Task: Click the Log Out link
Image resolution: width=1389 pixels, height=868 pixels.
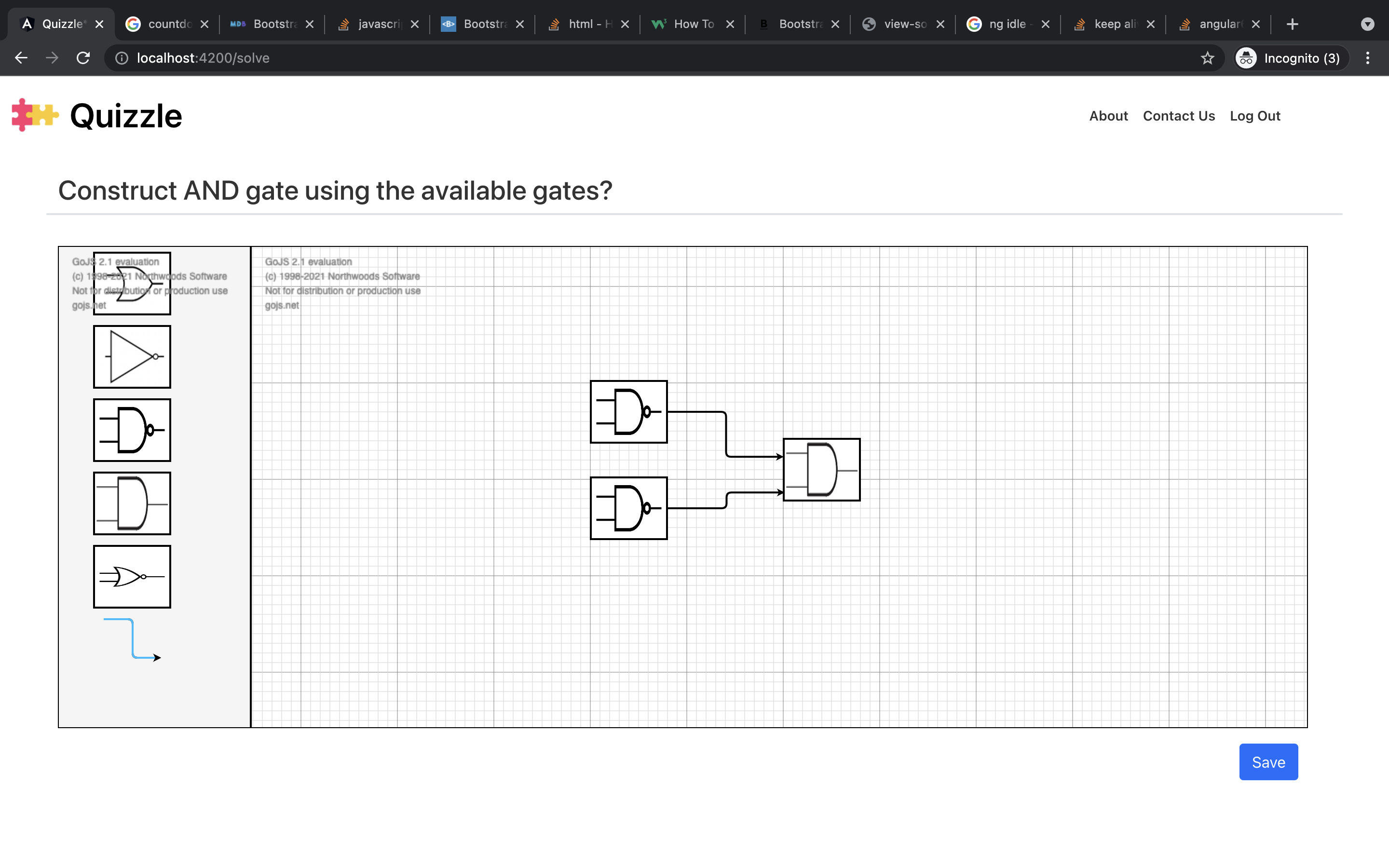Action: [x=1255, y=116]
